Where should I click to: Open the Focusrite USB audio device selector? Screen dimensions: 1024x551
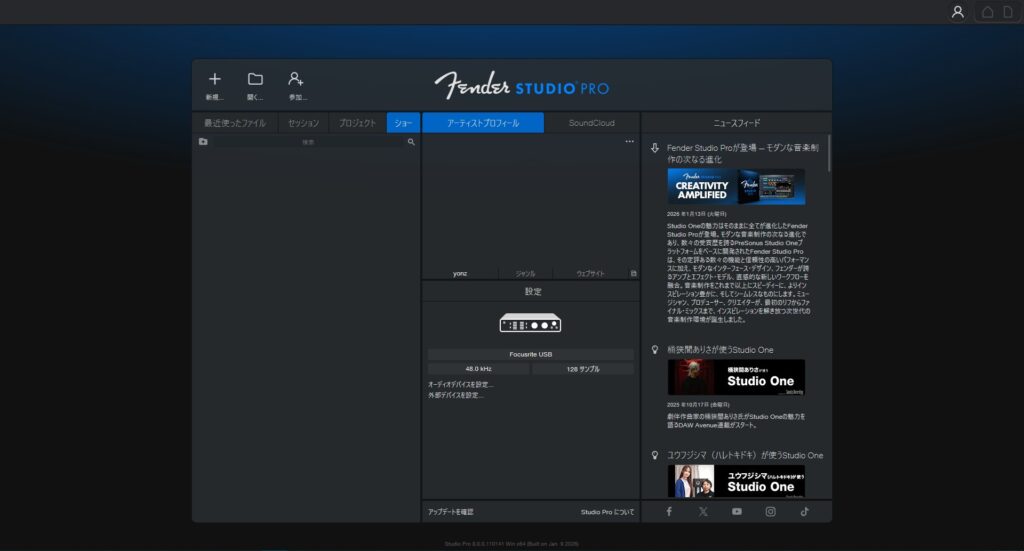(530, 354)
